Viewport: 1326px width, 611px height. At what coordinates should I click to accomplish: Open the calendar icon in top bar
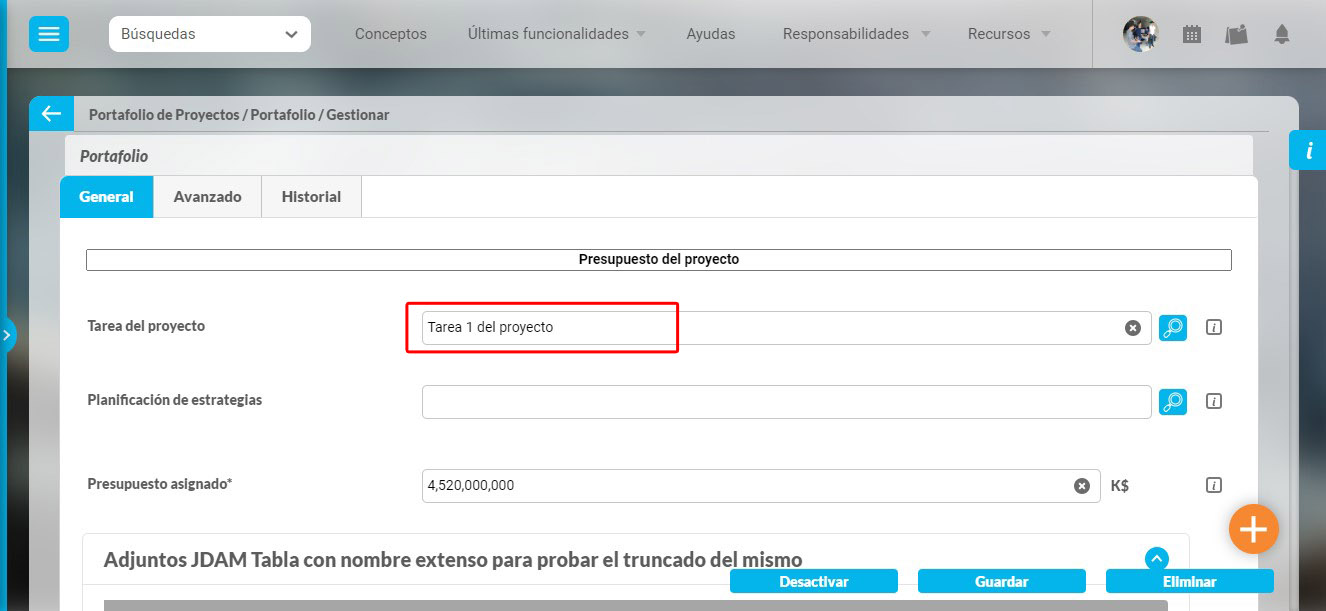(1191, 34)
